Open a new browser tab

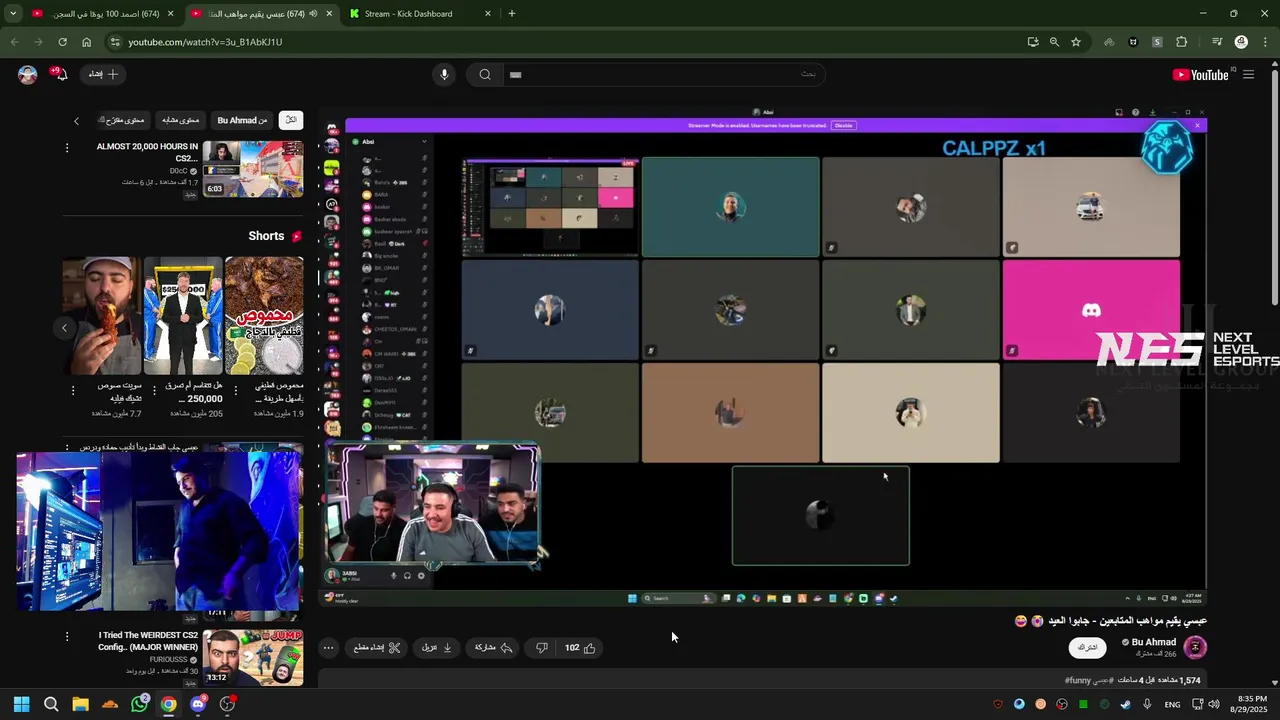(x=512, y=14)
